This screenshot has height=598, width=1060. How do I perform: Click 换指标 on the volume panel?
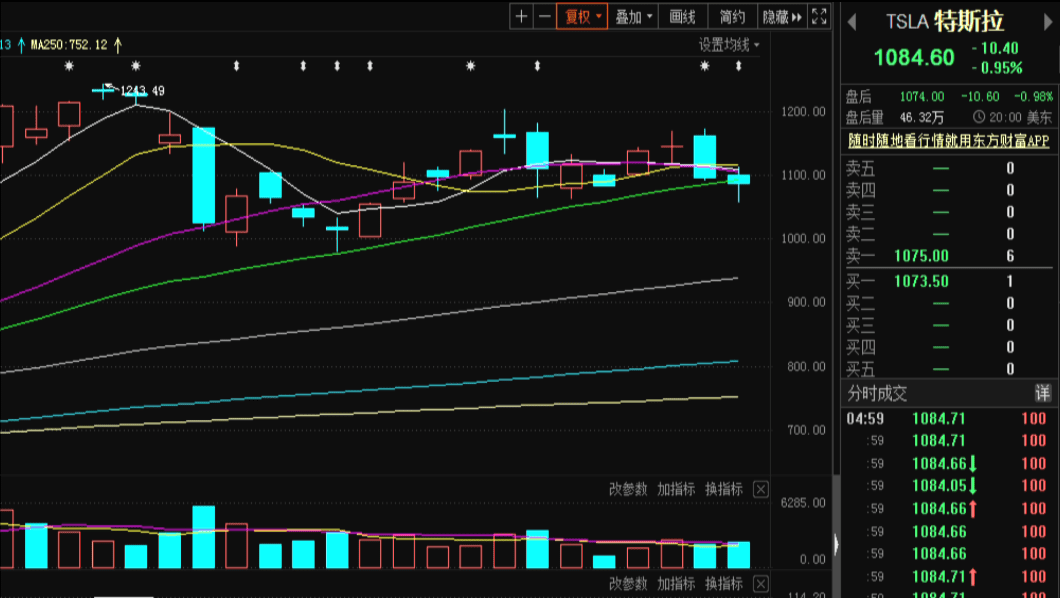[724, 489]
